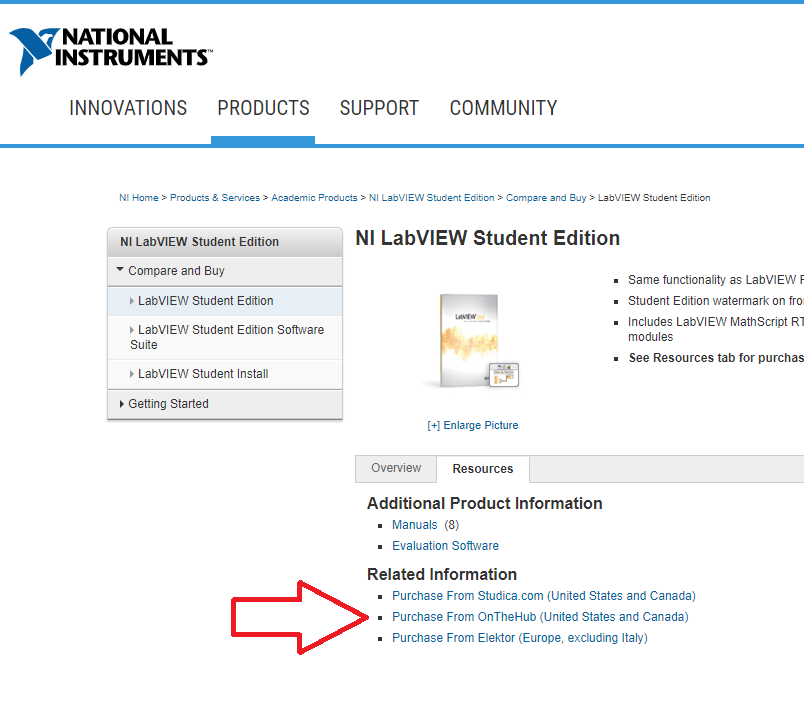Viewport: 804px width, 703px height.
Task: Collapse the Compare and Buy sidebar section
Action: 225,271
